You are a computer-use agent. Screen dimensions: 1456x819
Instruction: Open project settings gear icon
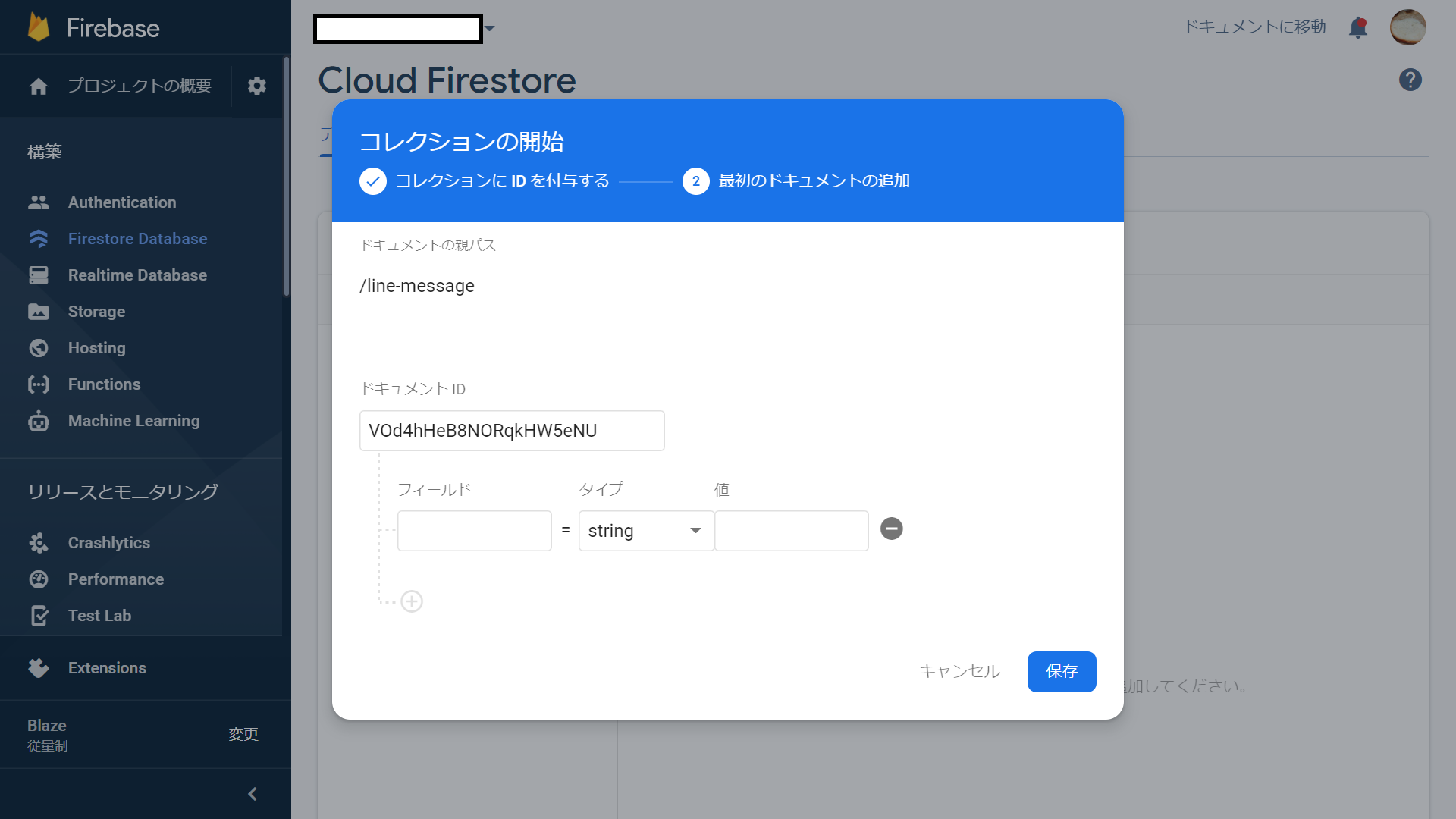coord(257,86)
